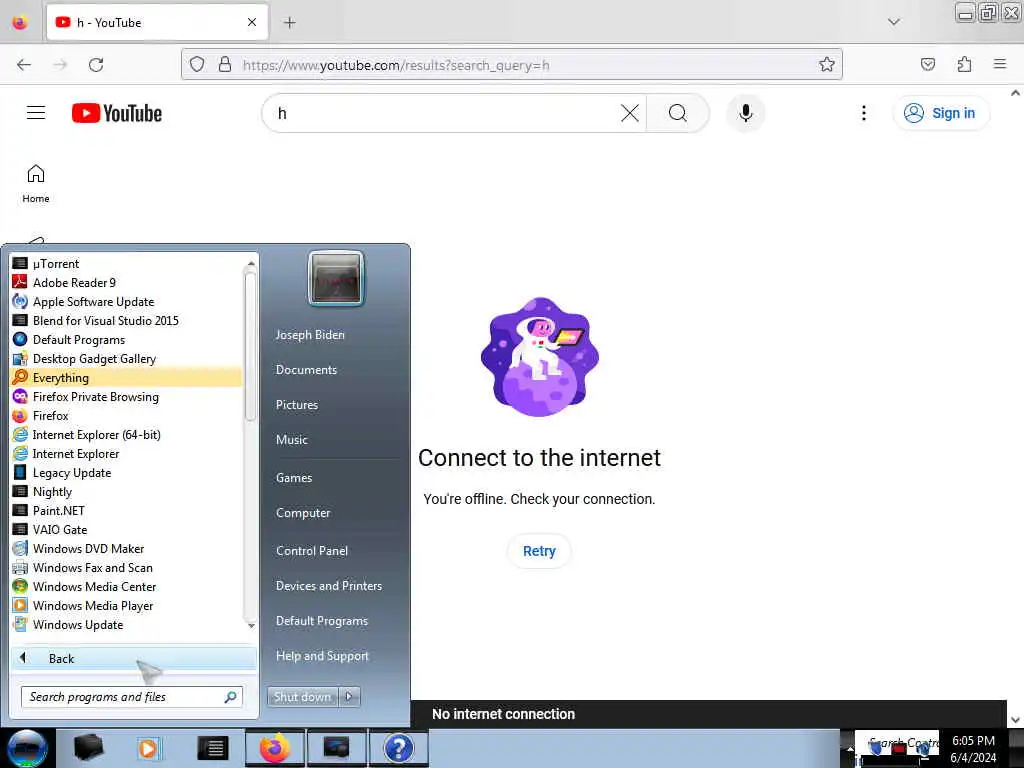Open the YouTube hamburger guide menu
The image size is (1024, 768).
[36, 113]
